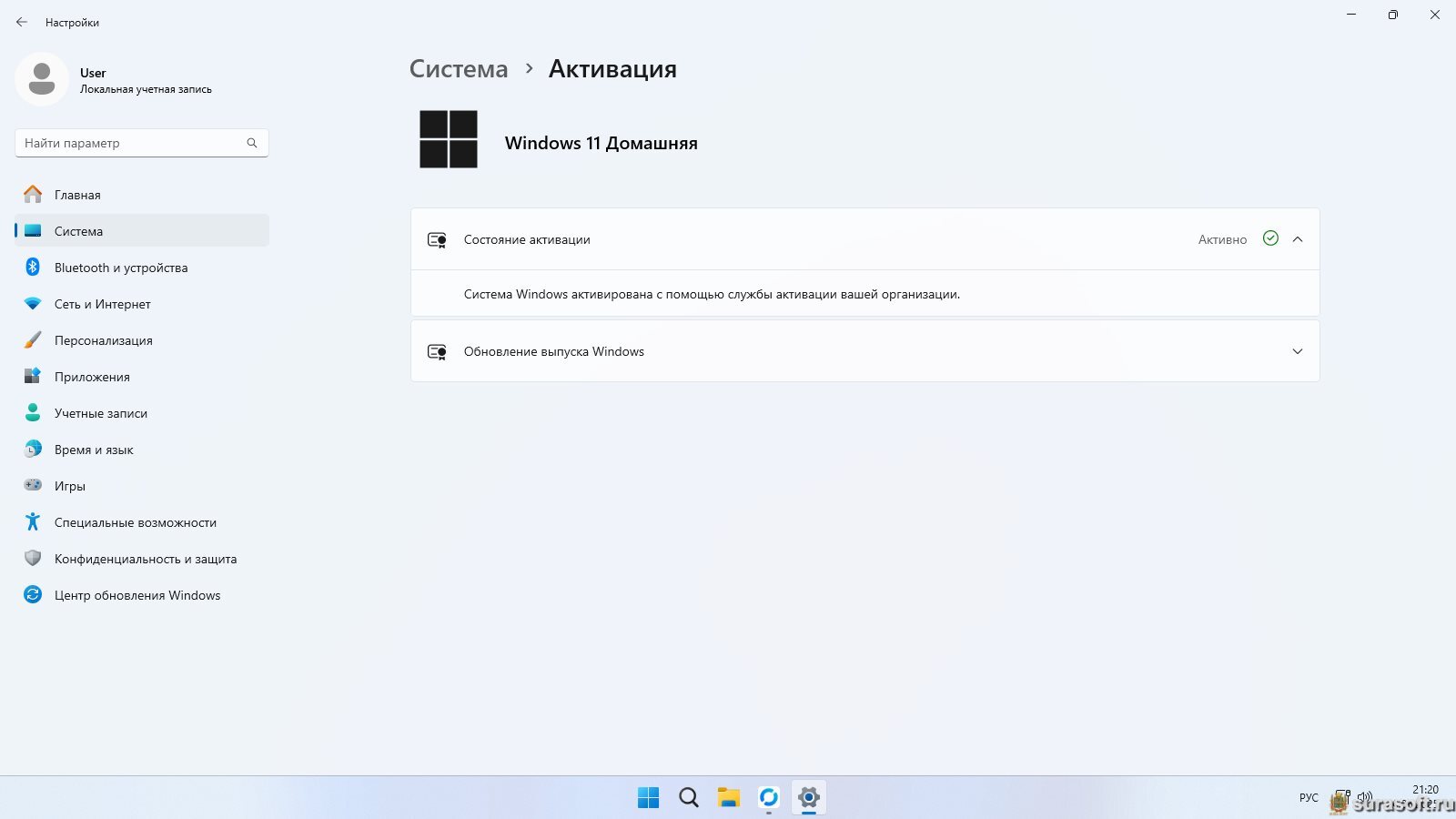Image resolution: width=1456 pixels, height=819 pixels.
Task: Open the blue circular app on taskbar
Action: (x=769, y=798)
